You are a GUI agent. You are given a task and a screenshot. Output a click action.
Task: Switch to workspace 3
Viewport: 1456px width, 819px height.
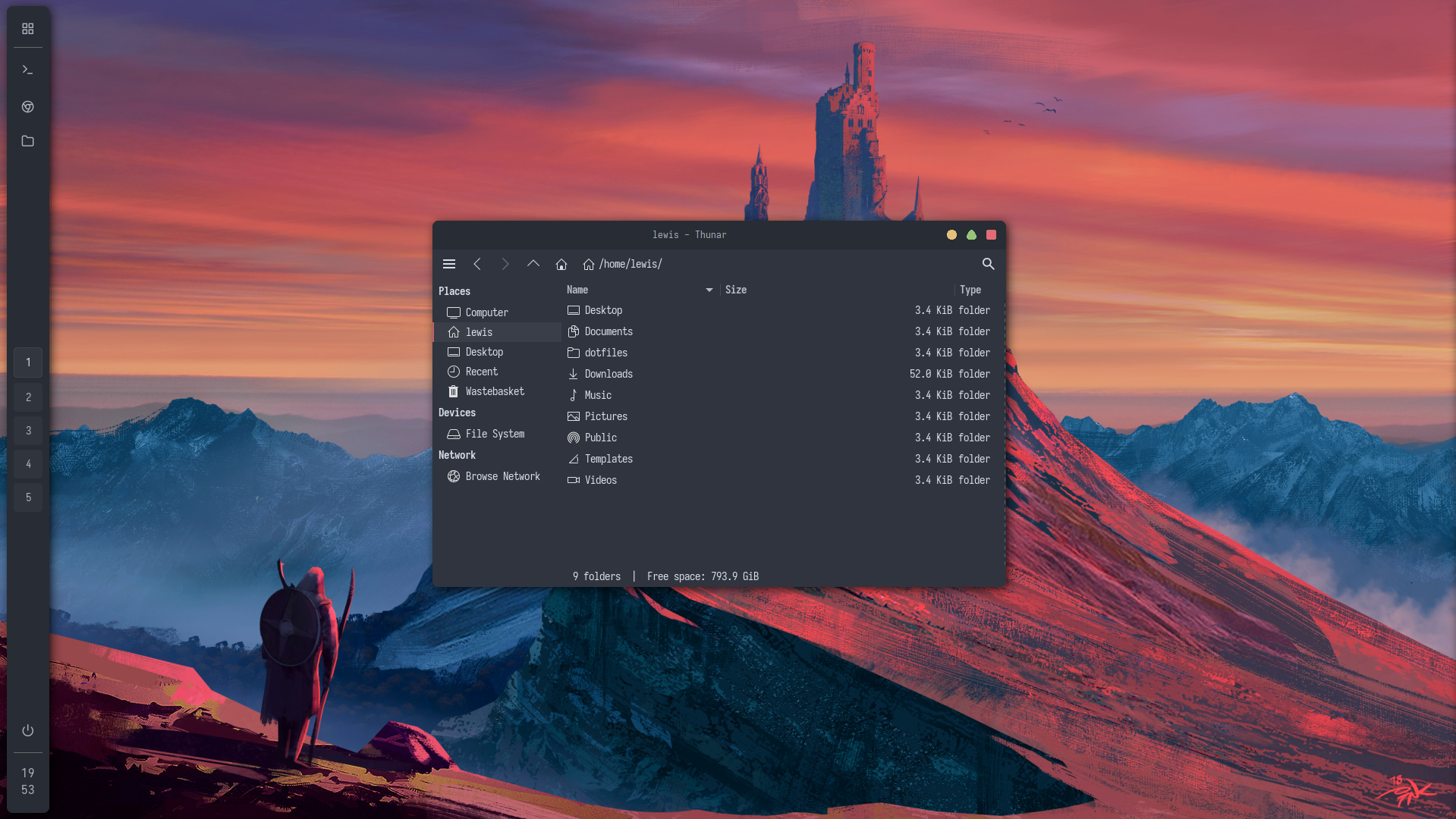tap(28, 431)
